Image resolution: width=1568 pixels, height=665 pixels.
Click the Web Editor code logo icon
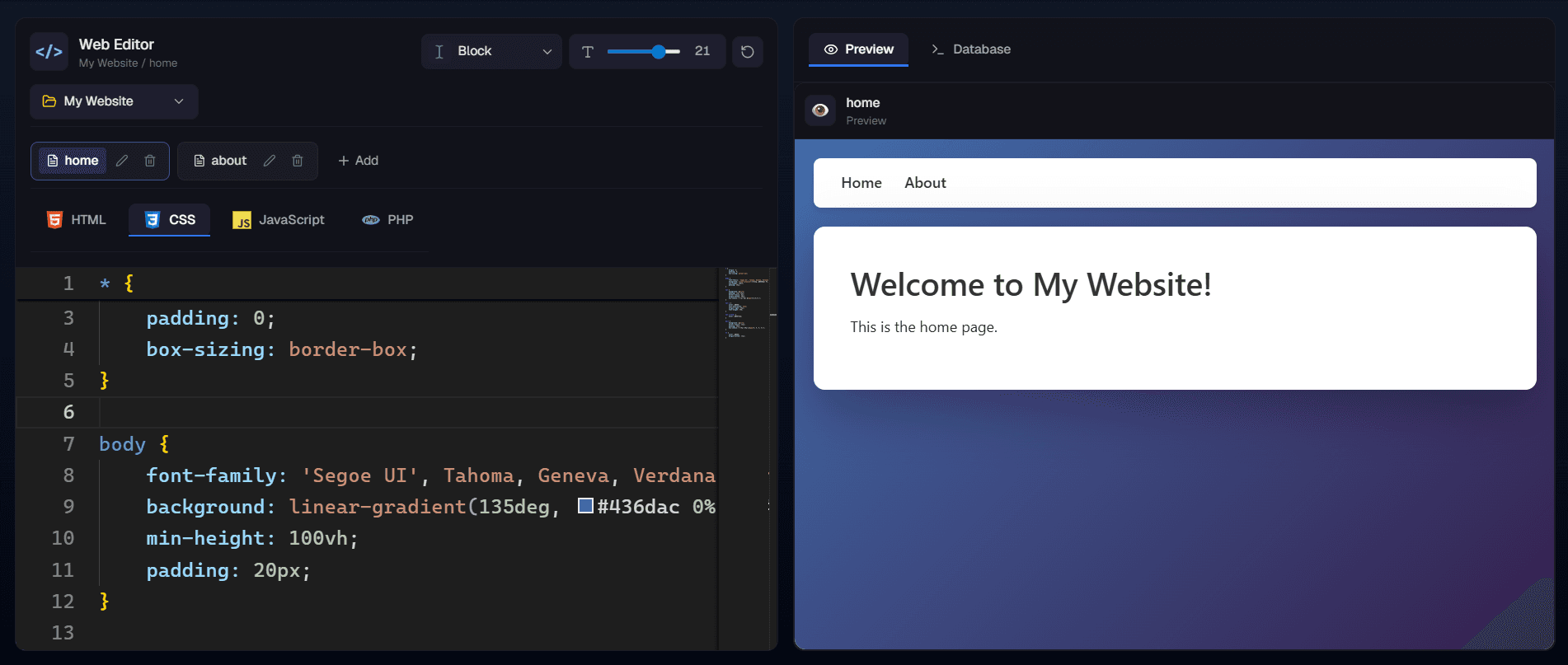point(49,52)
